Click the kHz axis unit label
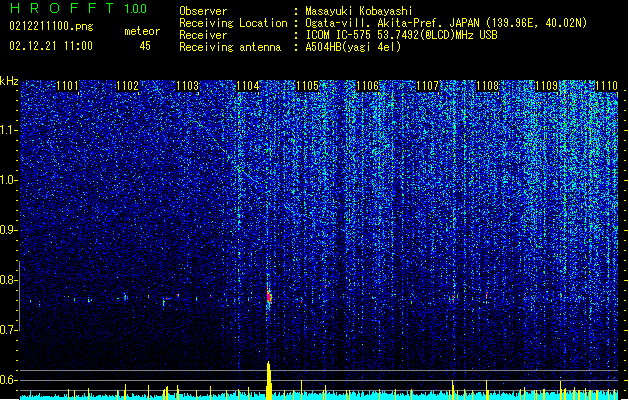Viewport: 629px width, 400px height. tap(9, 81)
